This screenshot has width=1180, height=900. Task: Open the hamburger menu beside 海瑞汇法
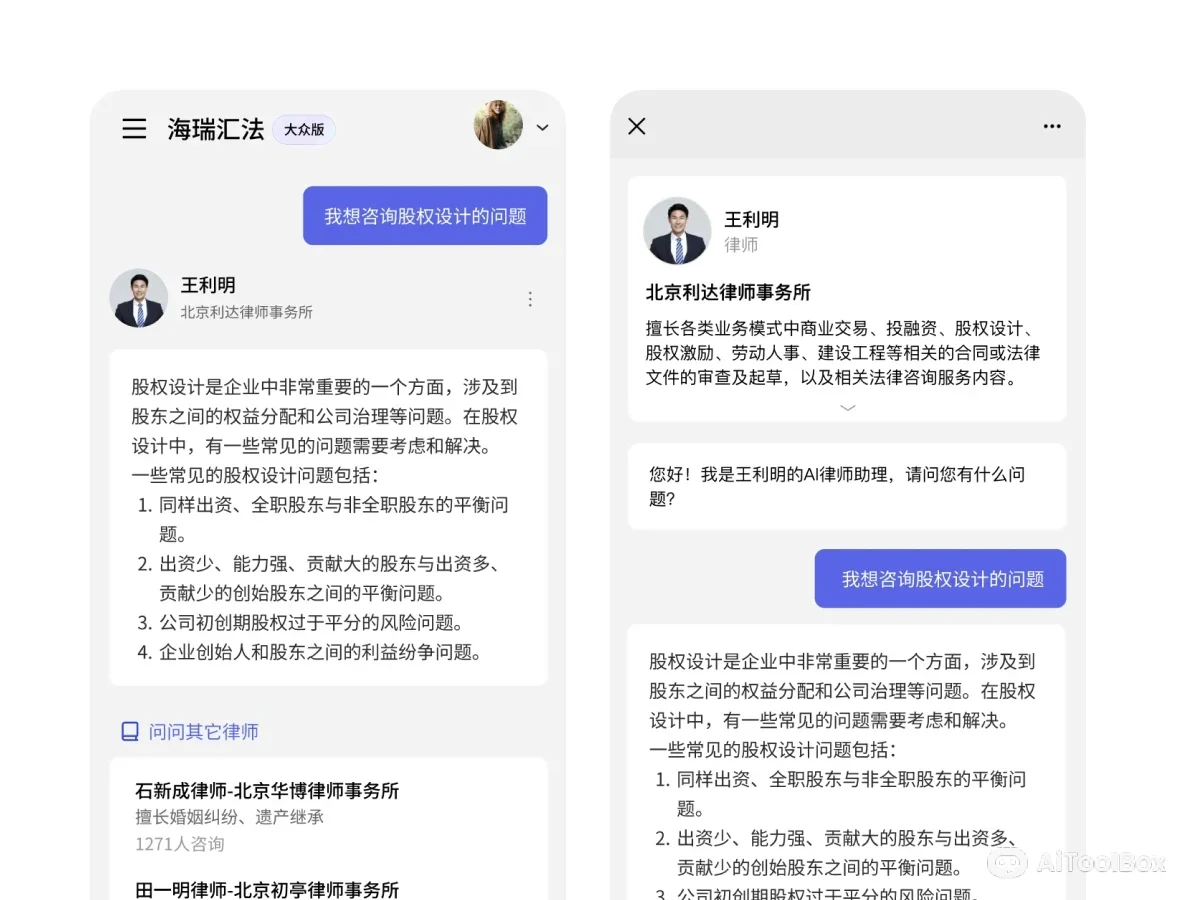pyautogui.click(x=134, y=129)
